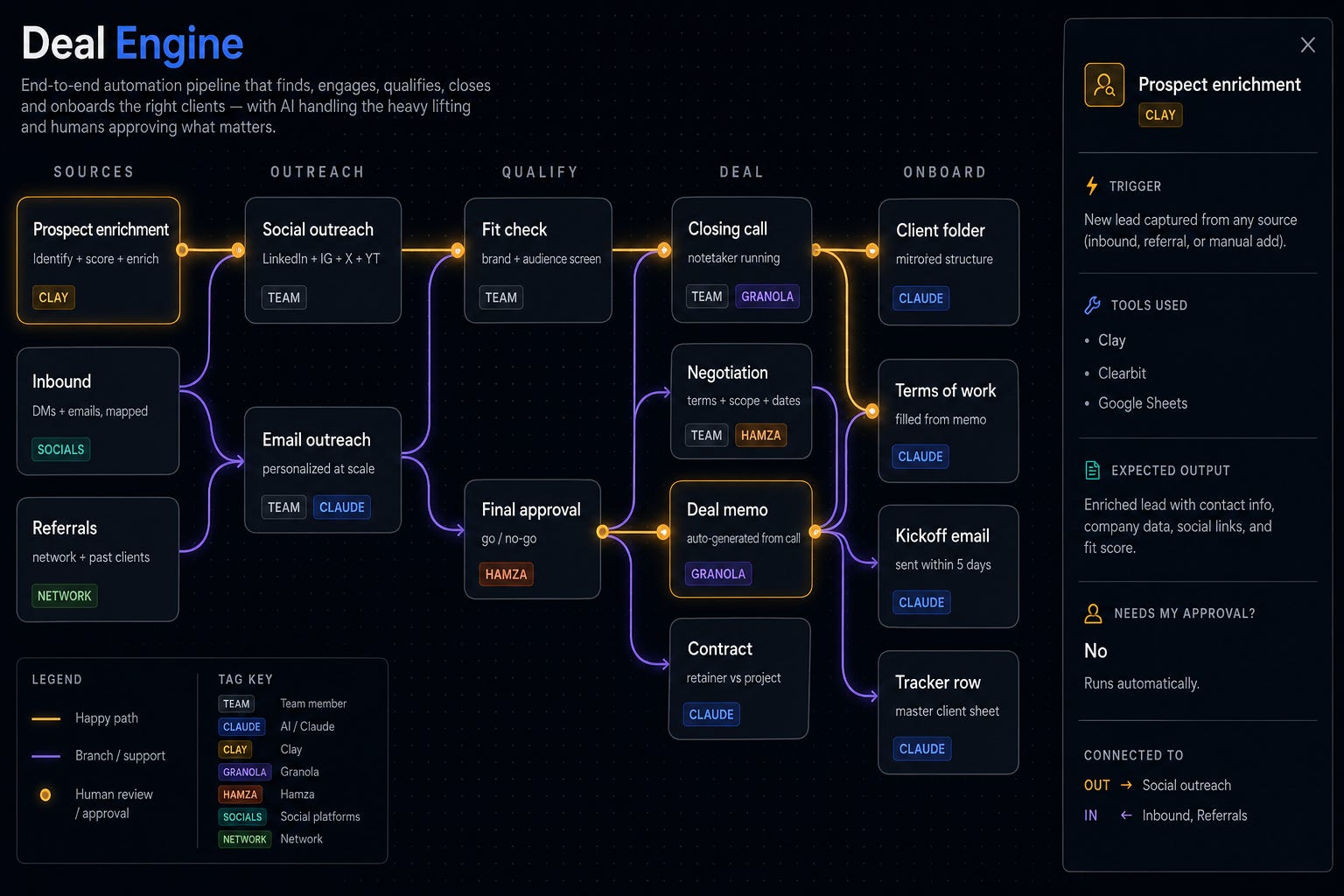Click the person icon beside Prospect enrichment title
This screenshot has height=896, width=1344.
pyautogui.click(x=1104, y=85)
